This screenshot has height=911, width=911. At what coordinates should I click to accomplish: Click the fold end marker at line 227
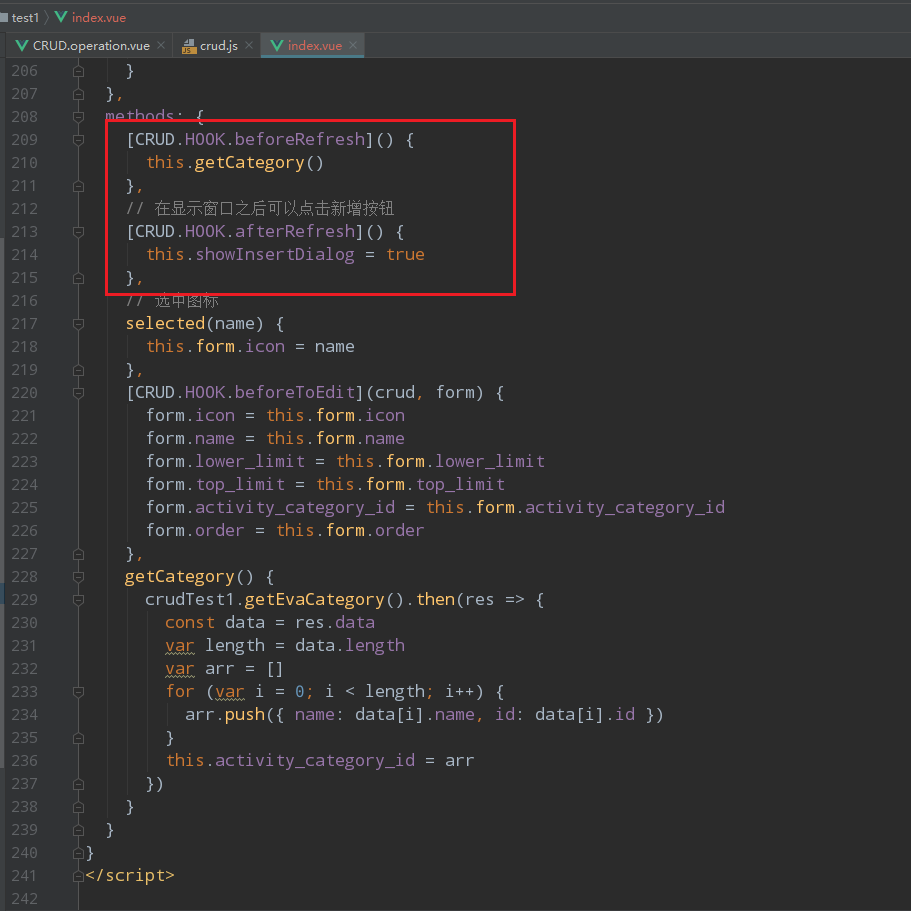(x=78, y=554)
